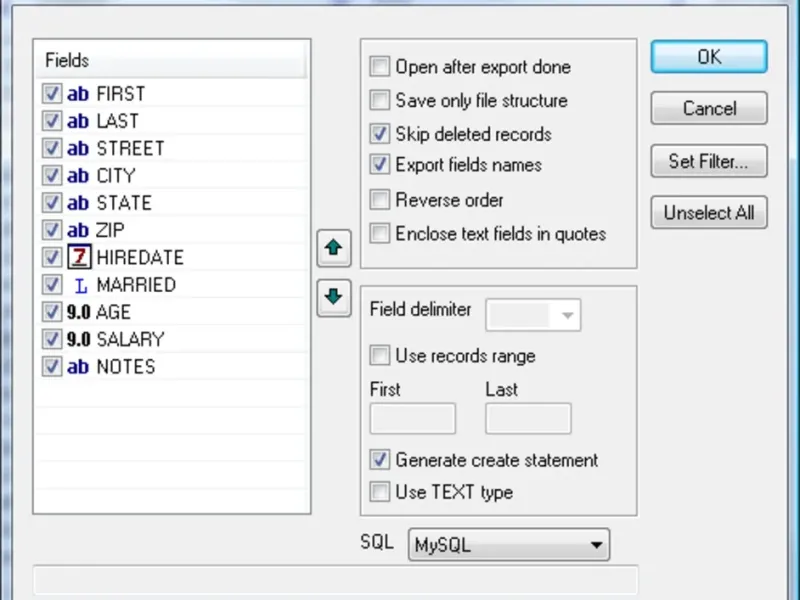Click the date type icon next to HIREDATE
Viewport: 800px width, 600px height.
point(79,257)
